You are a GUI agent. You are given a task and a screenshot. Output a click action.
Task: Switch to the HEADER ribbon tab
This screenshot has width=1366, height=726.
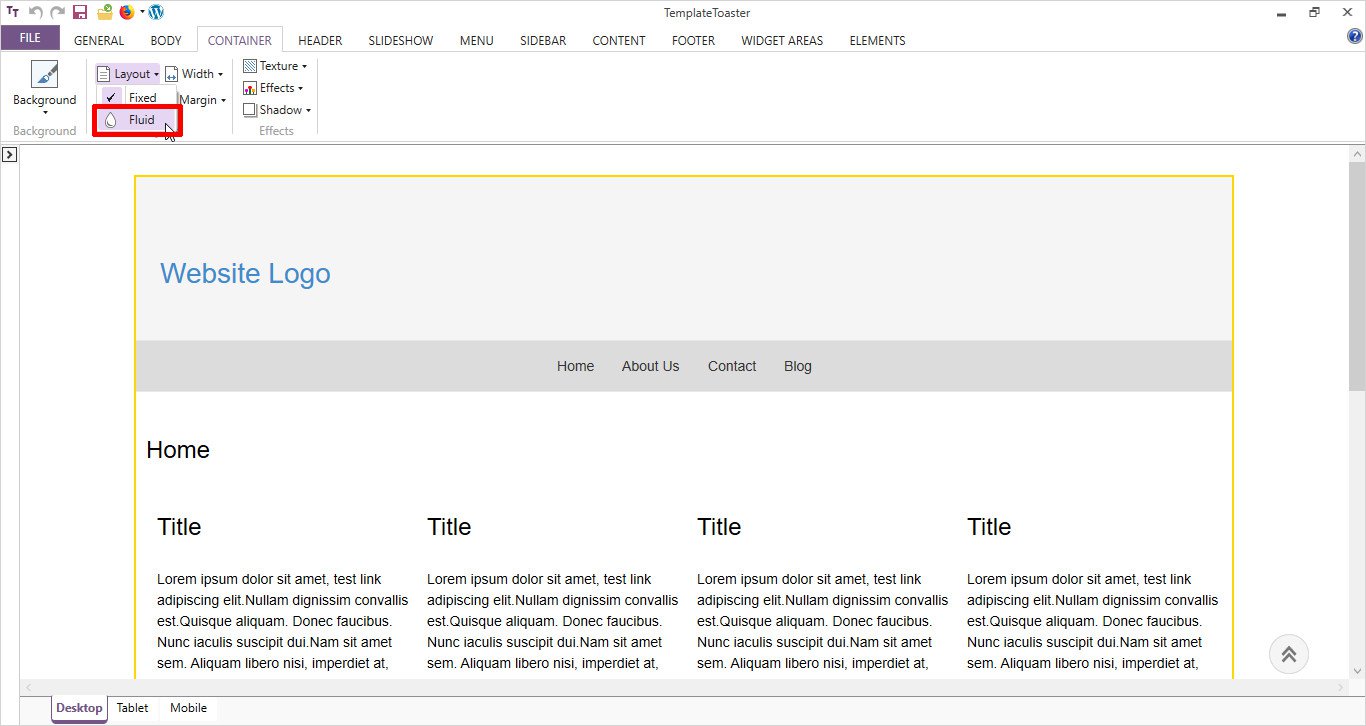tap(320, 41)
